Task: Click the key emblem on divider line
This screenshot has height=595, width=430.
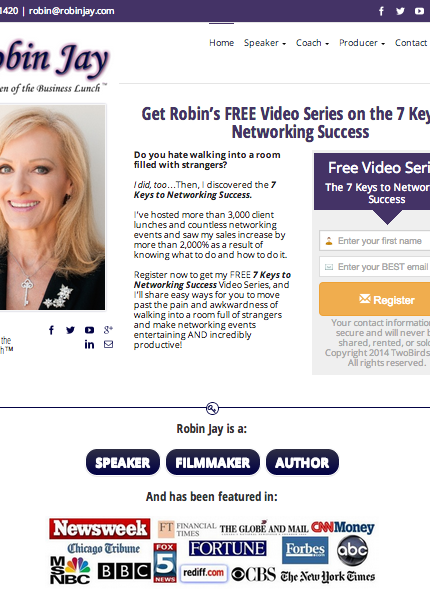Action: (x=212, y=408)
